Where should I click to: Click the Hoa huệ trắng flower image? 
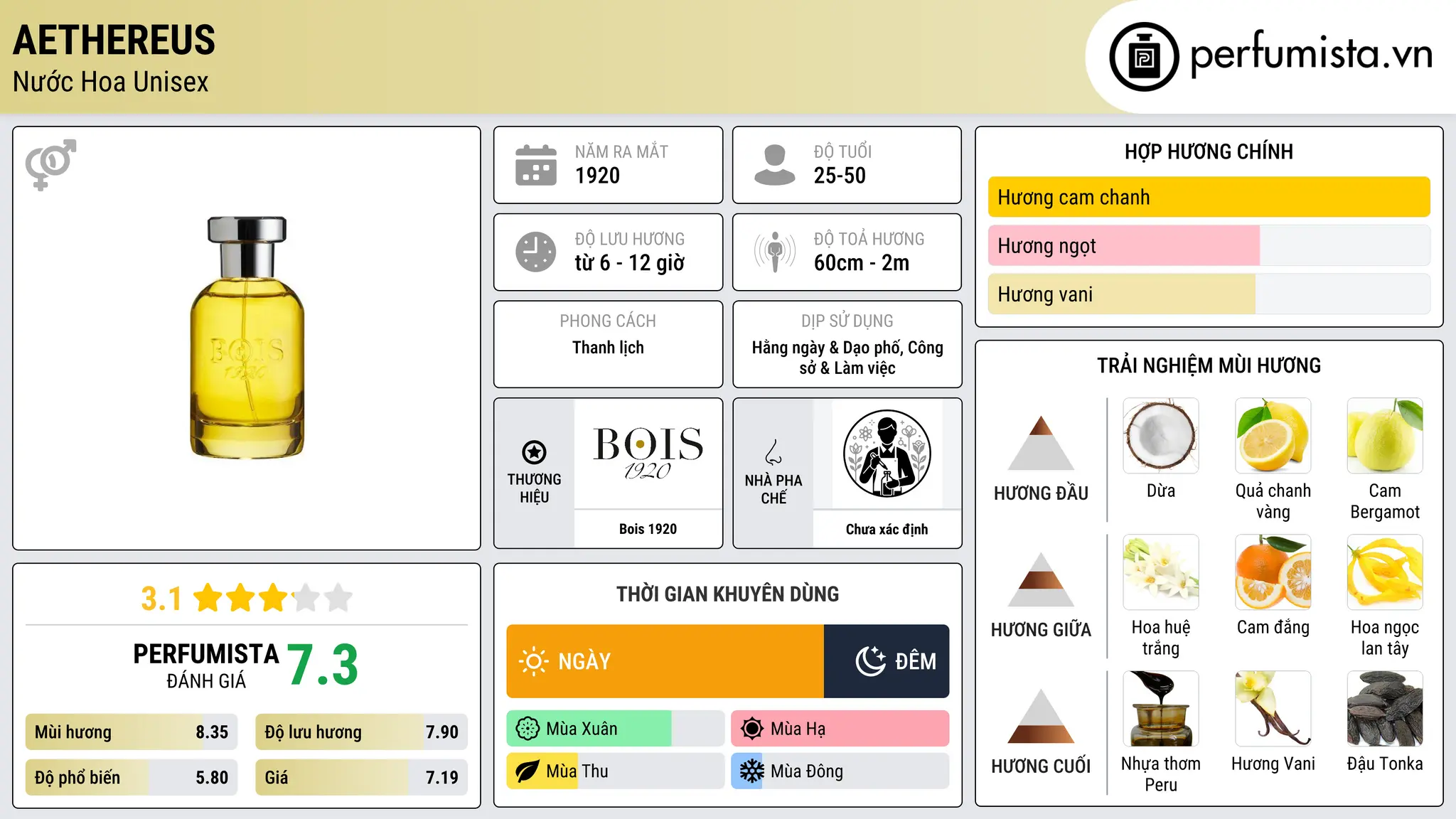pos(1161,572)
